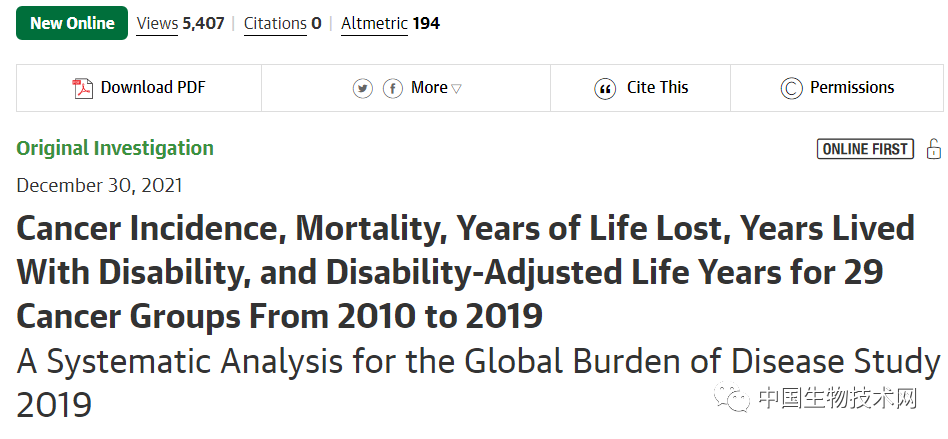Click the WeChat logo in watermark
Screen dimensions: 948x439
coord(733,396)
